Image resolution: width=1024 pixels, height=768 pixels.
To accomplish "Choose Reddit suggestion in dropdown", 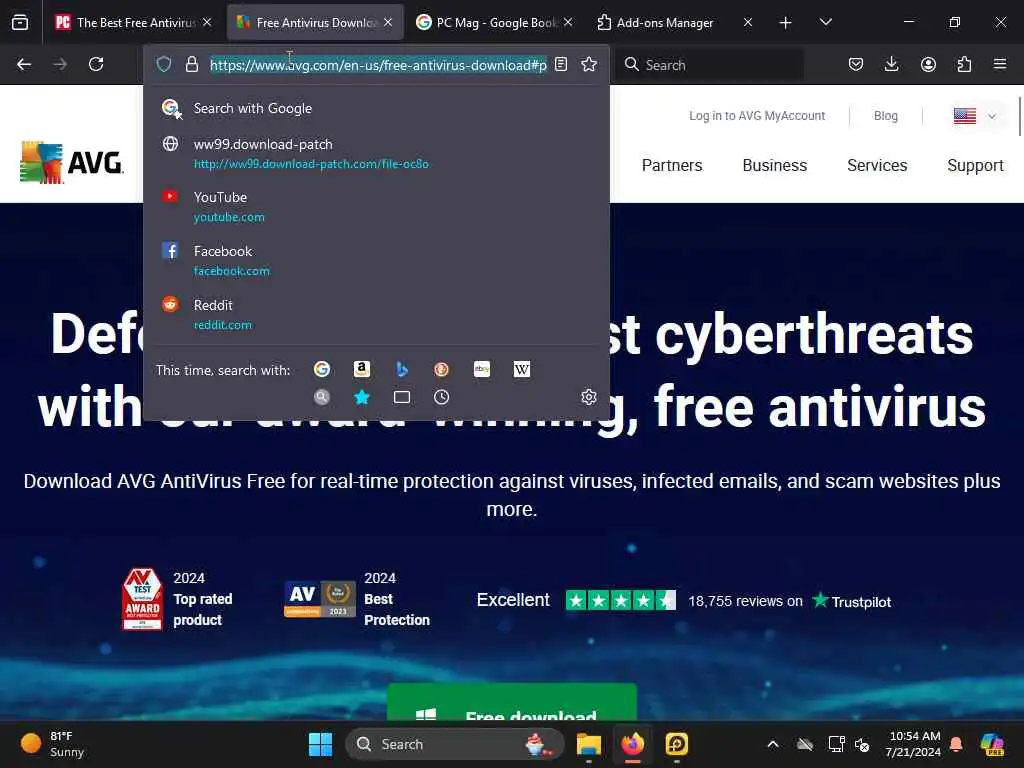I will pyautogui.click(x=376, y=314).
